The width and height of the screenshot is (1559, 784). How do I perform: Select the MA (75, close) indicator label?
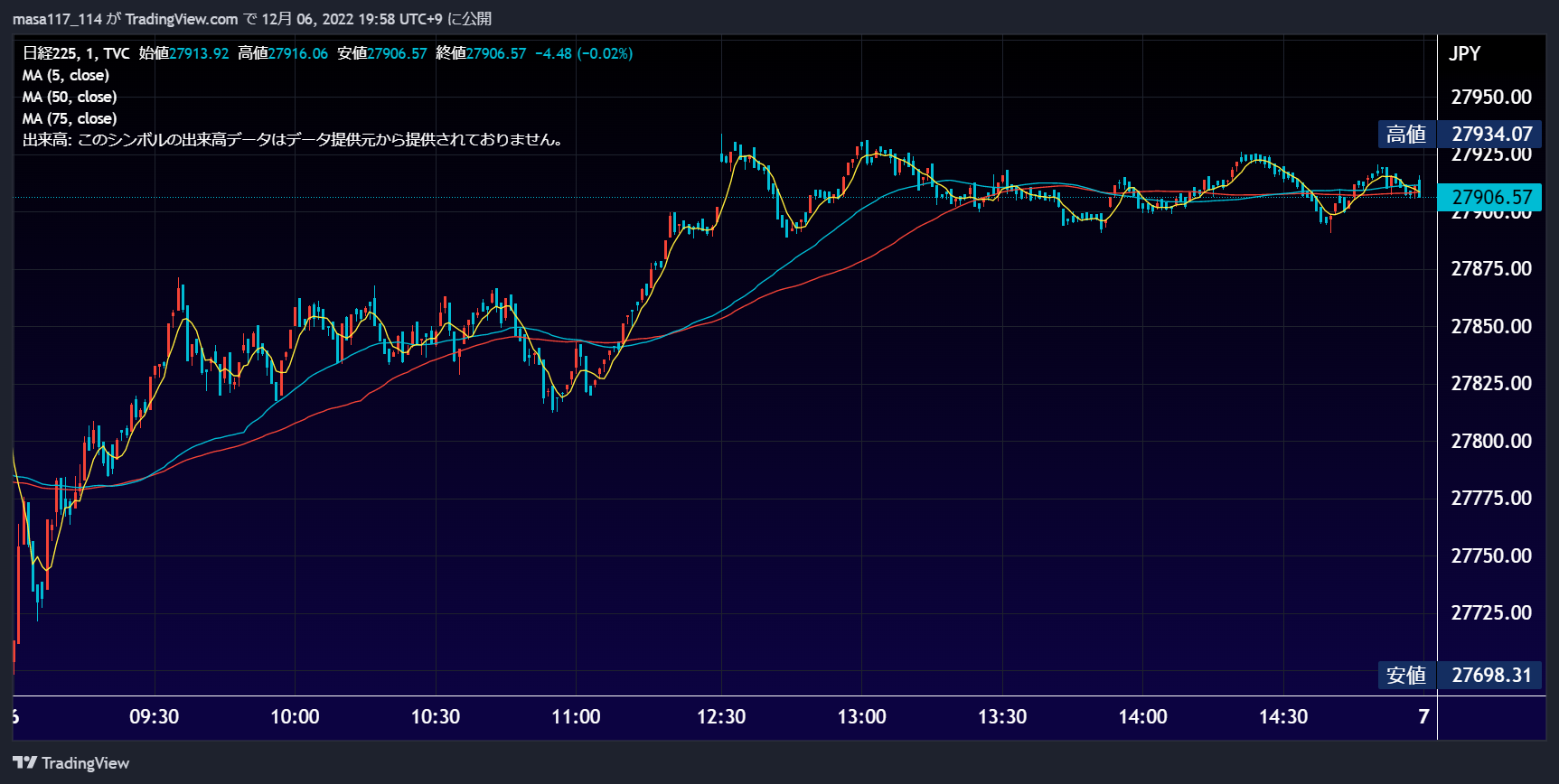tap(70, 118)
